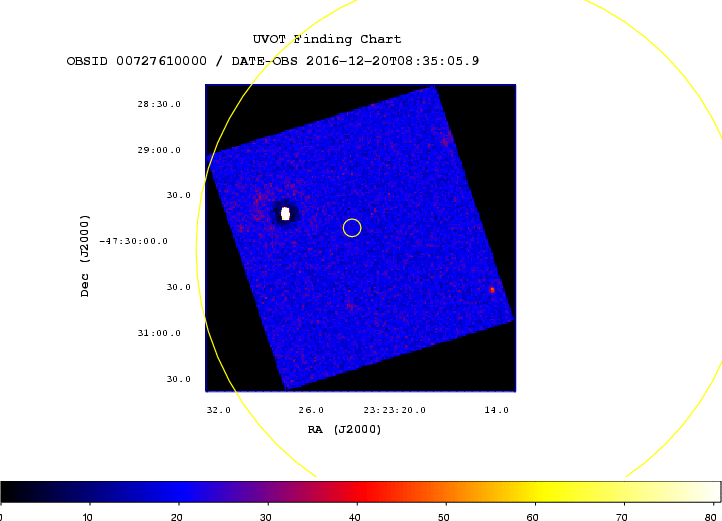Screen dimensions: 722x521
Task: Click the colorbar value label 70
Action: (622, 517)
